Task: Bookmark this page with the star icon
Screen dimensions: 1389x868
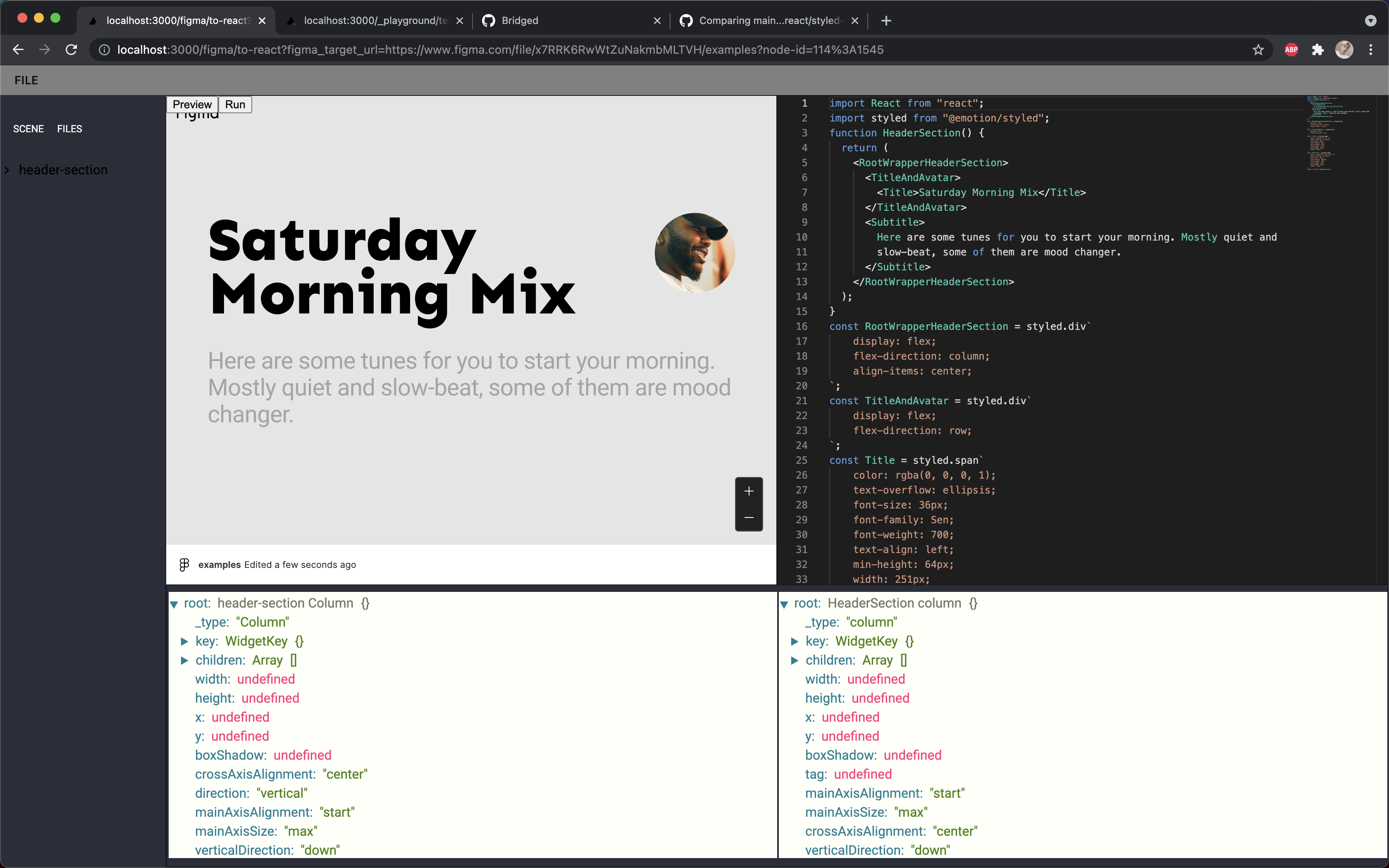Action: pos(1258,50)
